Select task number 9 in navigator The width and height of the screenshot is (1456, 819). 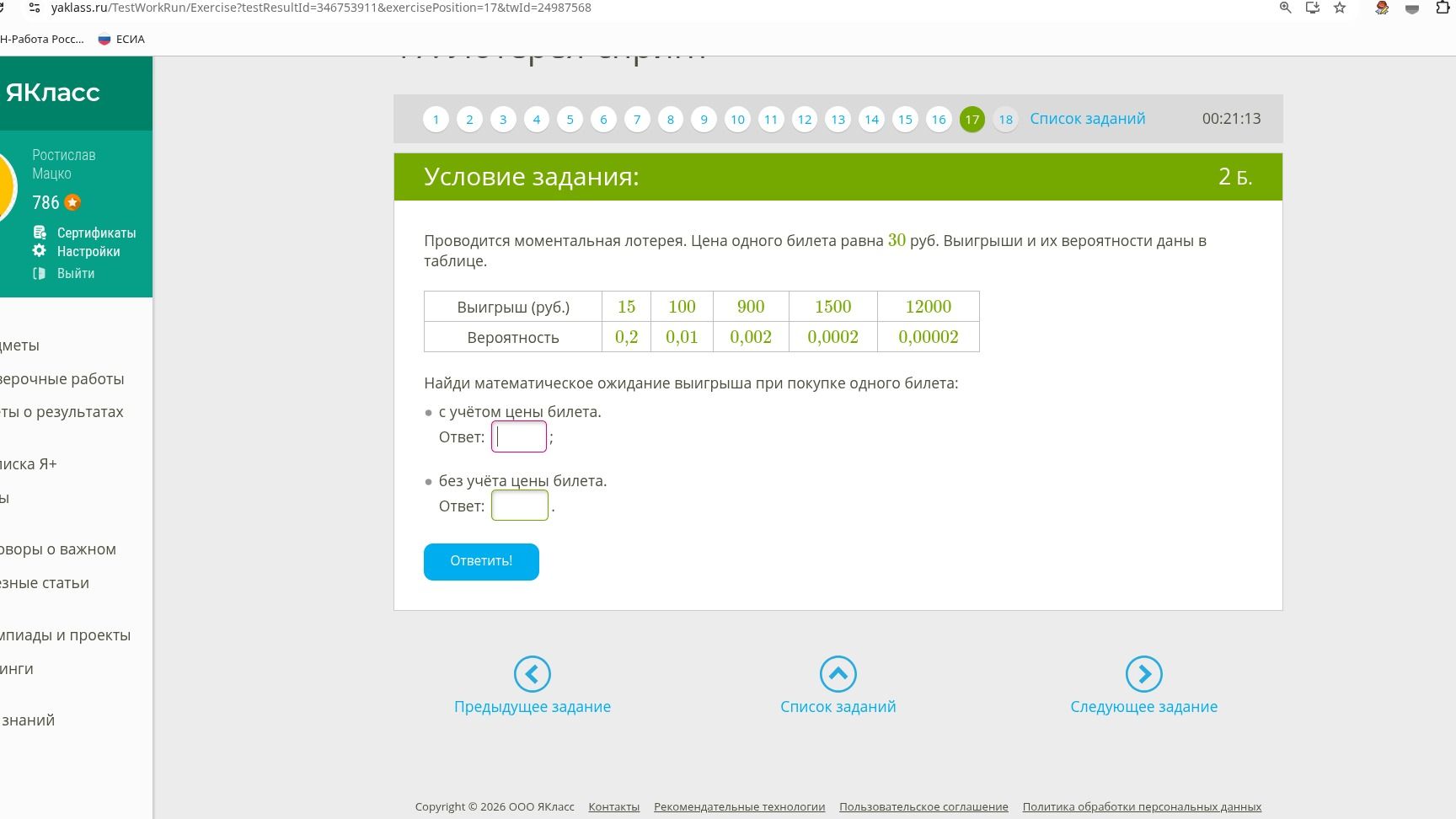point(704,119)
